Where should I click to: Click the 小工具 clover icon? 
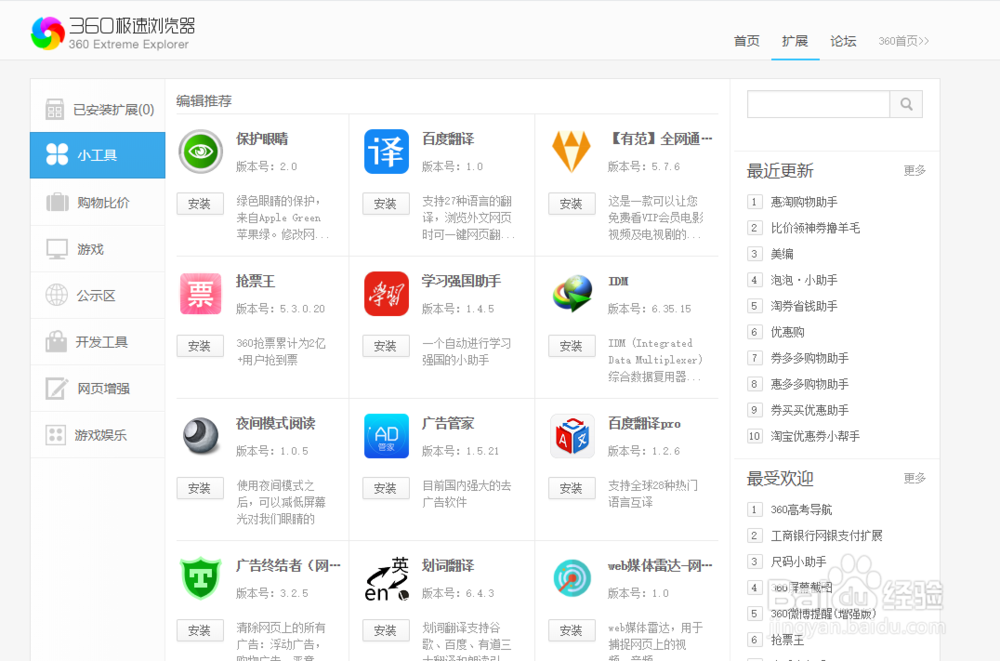(57, 154)
